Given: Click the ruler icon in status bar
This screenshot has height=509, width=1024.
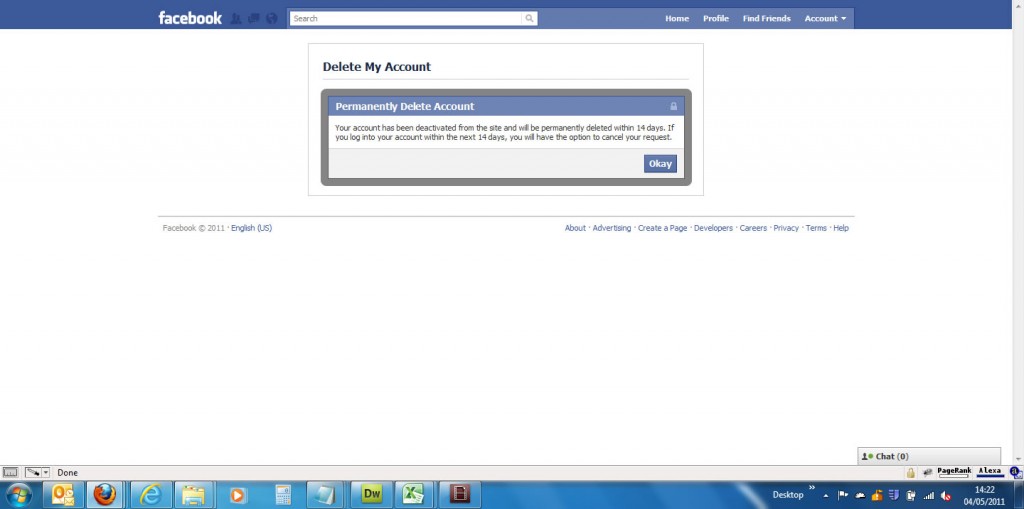Looking at the screenshot, I should [10, 472].
